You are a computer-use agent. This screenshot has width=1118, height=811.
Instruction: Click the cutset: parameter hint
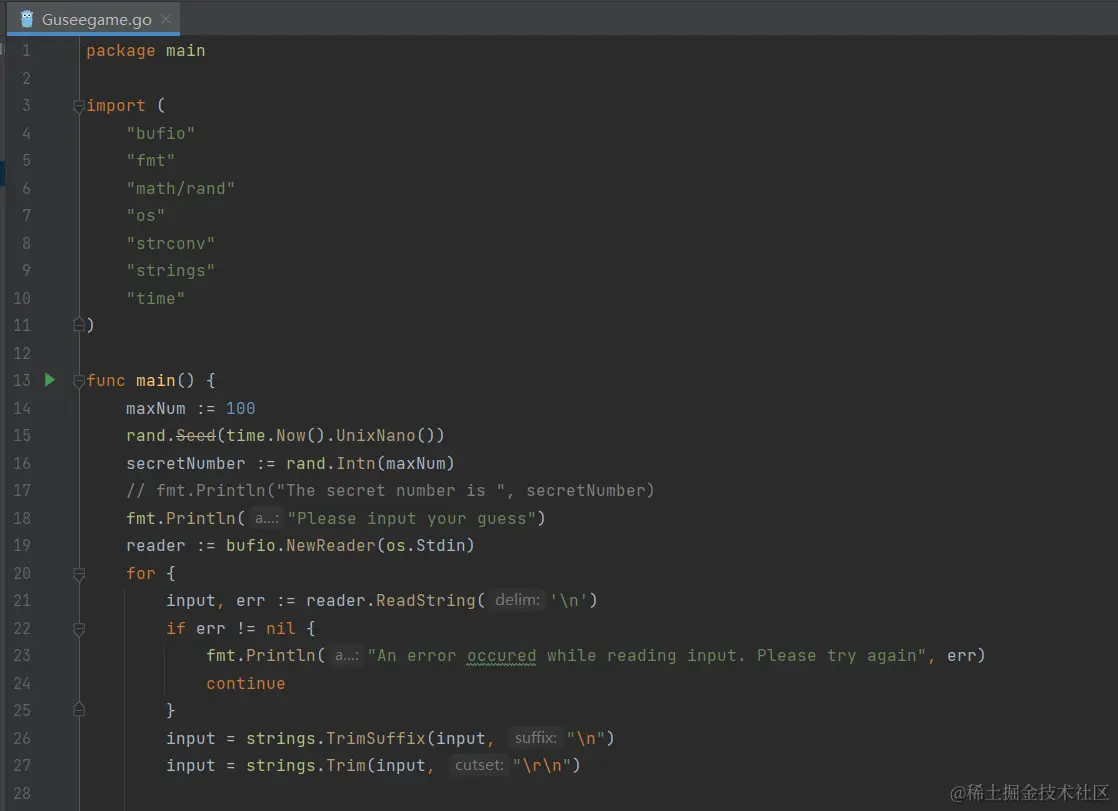tap(479, 765)
